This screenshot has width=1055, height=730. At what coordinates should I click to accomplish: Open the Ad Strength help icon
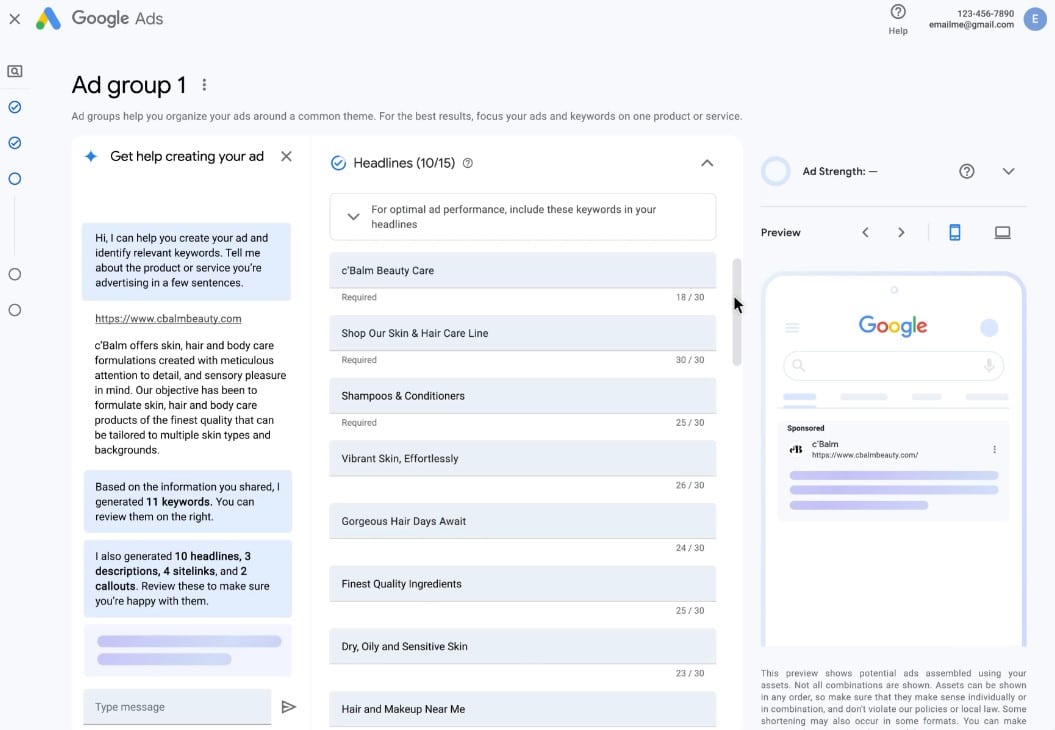966,172
